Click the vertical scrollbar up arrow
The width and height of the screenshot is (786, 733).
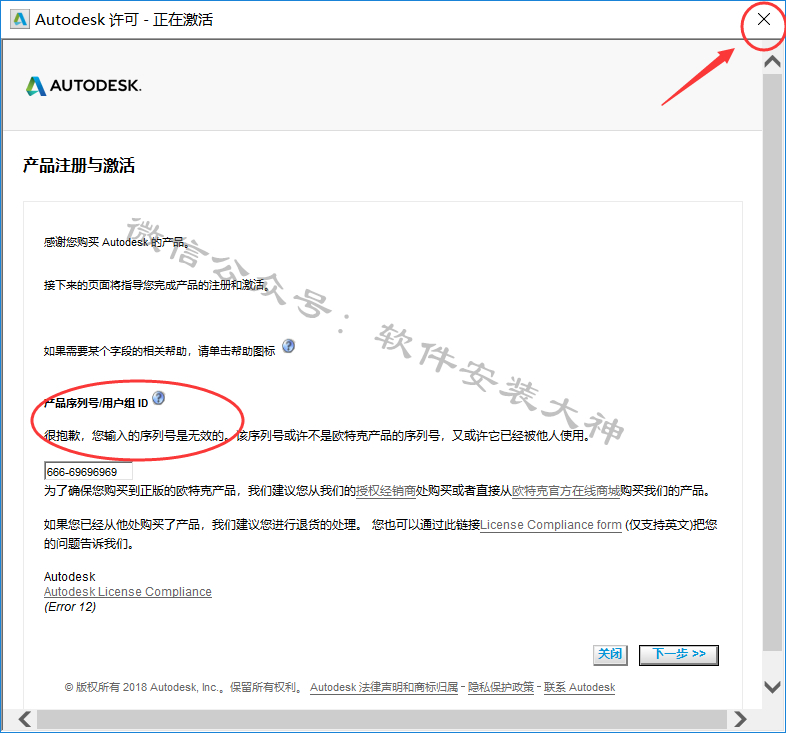pyautogui.click(x=772, y=61)
